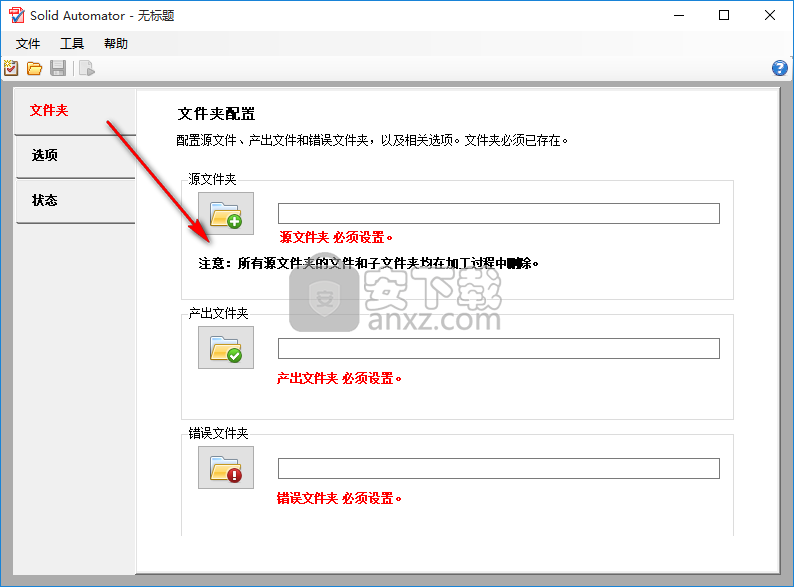794x587 pixels.
Task: Switch to the 选项 tab
Action: click(x=75, y=156)
